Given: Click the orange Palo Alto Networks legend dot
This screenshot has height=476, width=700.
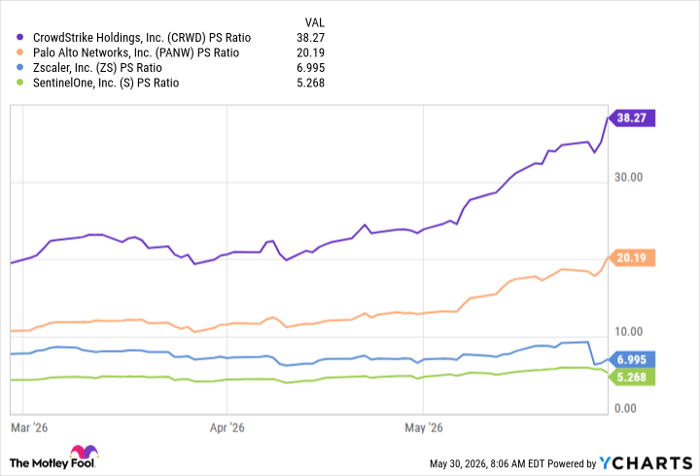Looking at the screenshot, I should pos(20,53).
